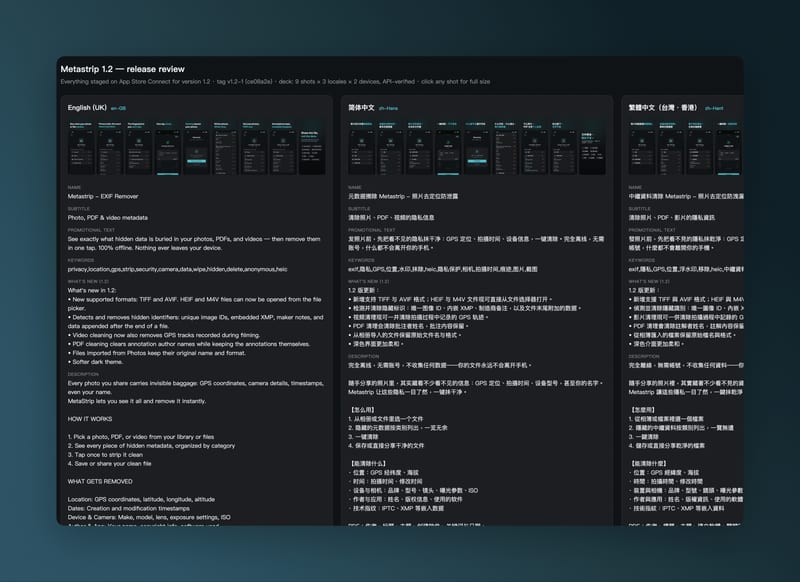Open the sixth screenshot thumbnail under English (UK)
Screen dimensions: 800x582
226,148
